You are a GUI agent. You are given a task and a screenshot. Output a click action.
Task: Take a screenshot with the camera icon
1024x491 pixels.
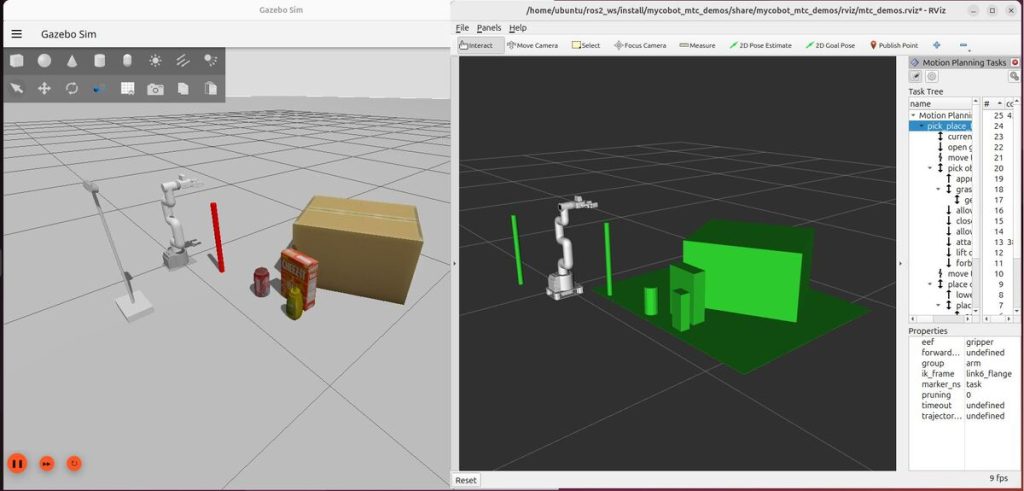click(155, 89)
